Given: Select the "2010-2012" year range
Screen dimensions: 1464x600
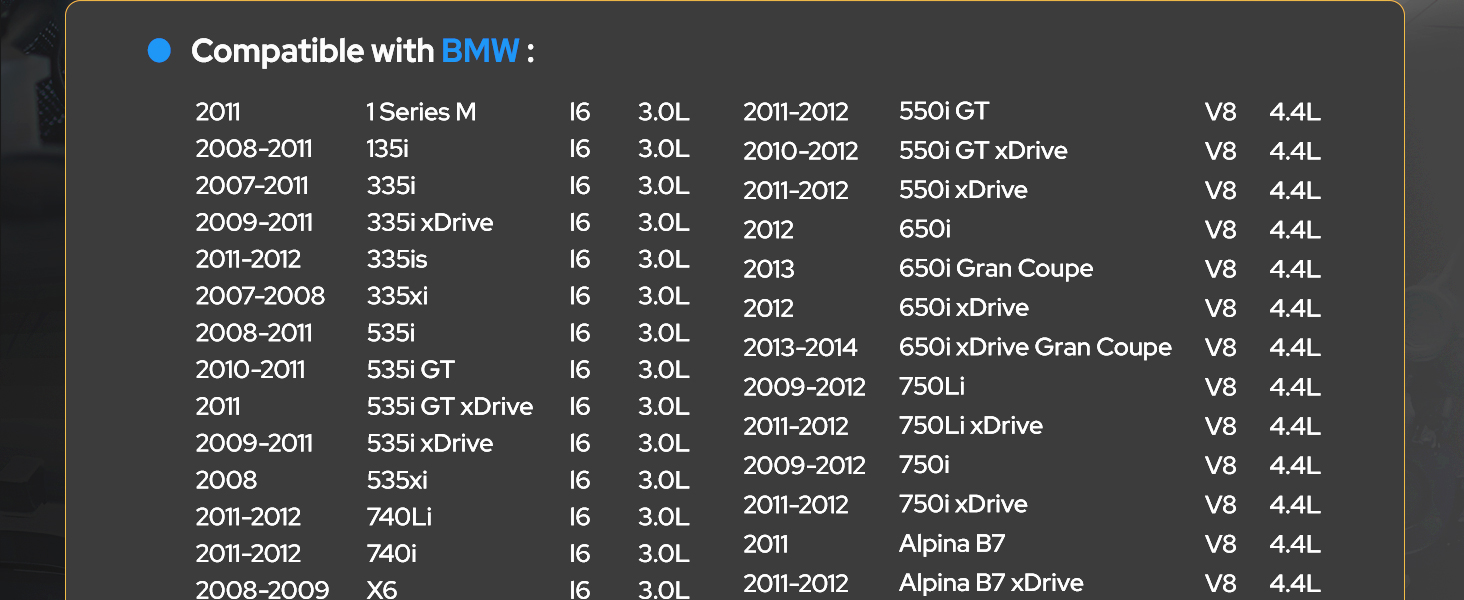Looking at the screenshot, I should pyautogui.click(x=801, y=151).
